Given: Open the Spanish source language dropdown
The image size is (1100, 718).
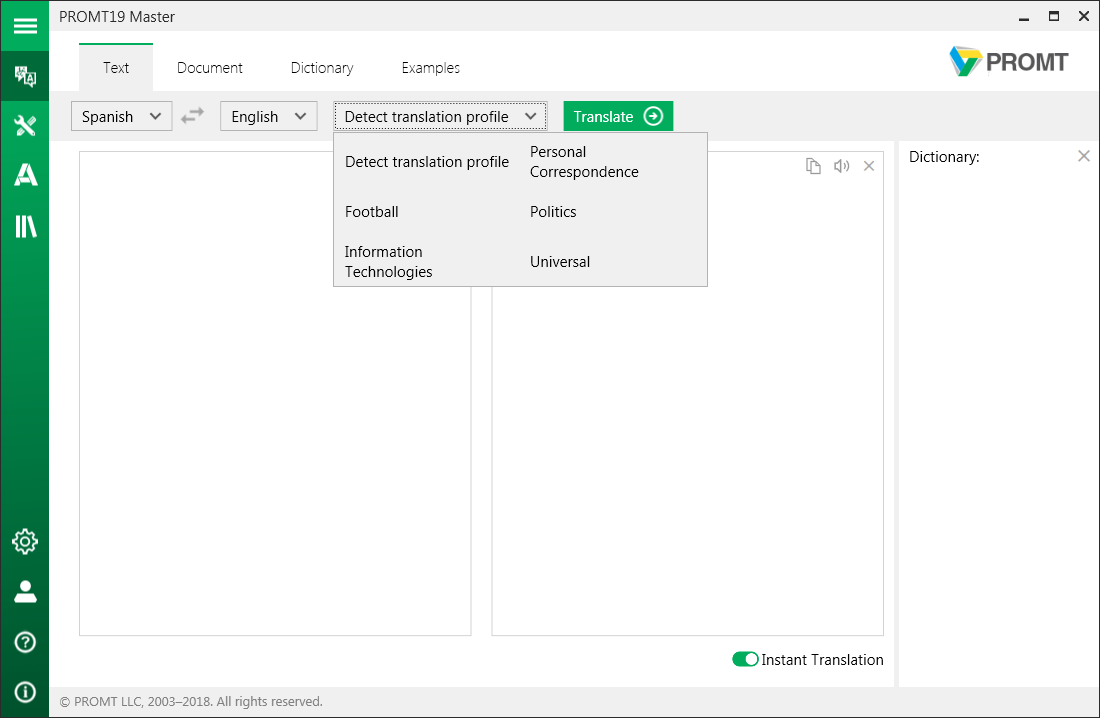Looking at the screenshot, I should click(x=121, y=116).
